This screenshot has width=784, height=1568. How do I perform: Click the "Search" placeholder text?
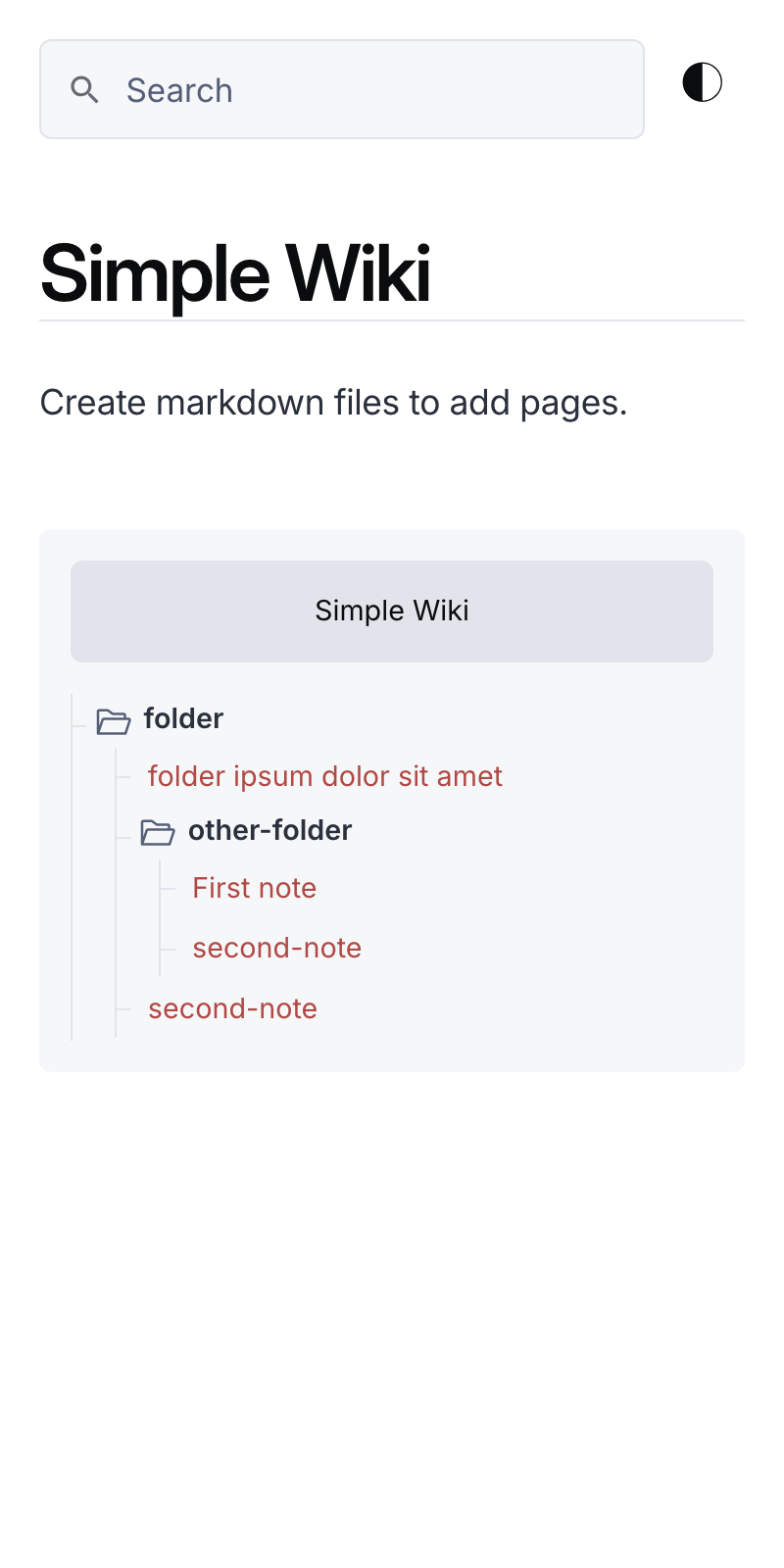click(179, 90)
